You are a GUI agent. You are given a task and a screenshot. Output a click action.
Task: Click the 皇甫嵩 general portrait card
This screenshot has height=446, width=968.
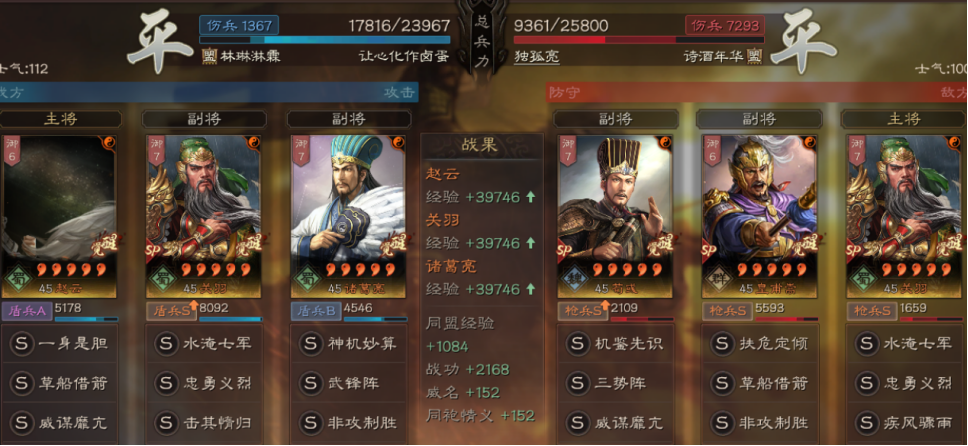[759, 216]
